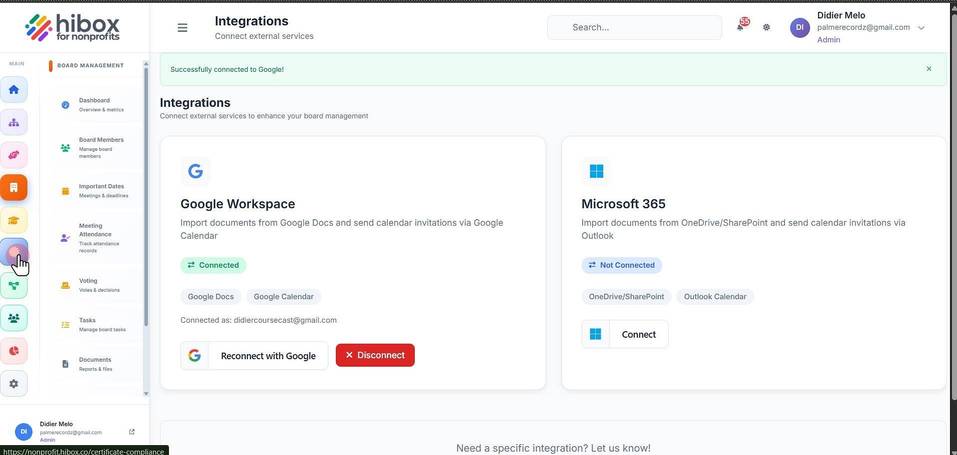Select the Google Calendar tag
The image size is (957, 455).
point(284,297)
